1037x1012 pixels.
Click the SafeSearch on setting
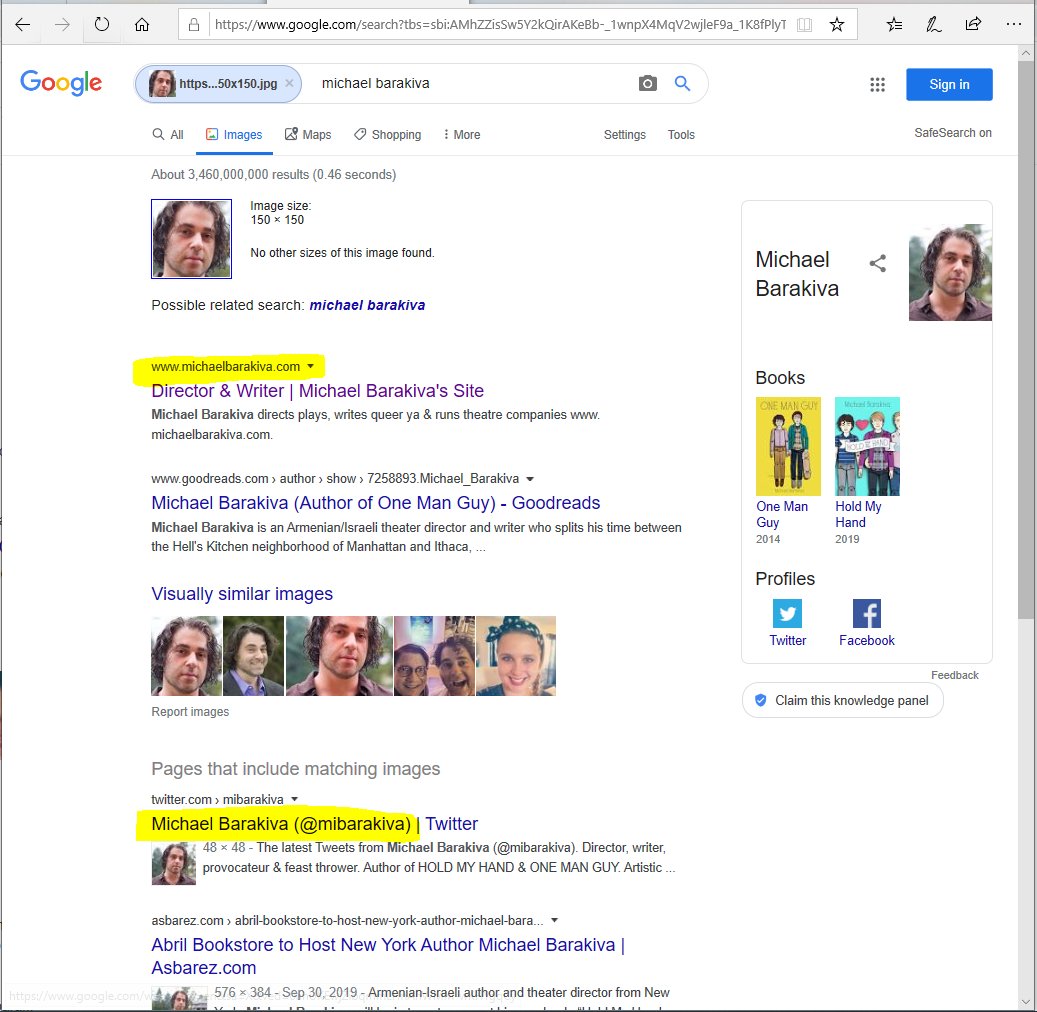coord(953,133)
